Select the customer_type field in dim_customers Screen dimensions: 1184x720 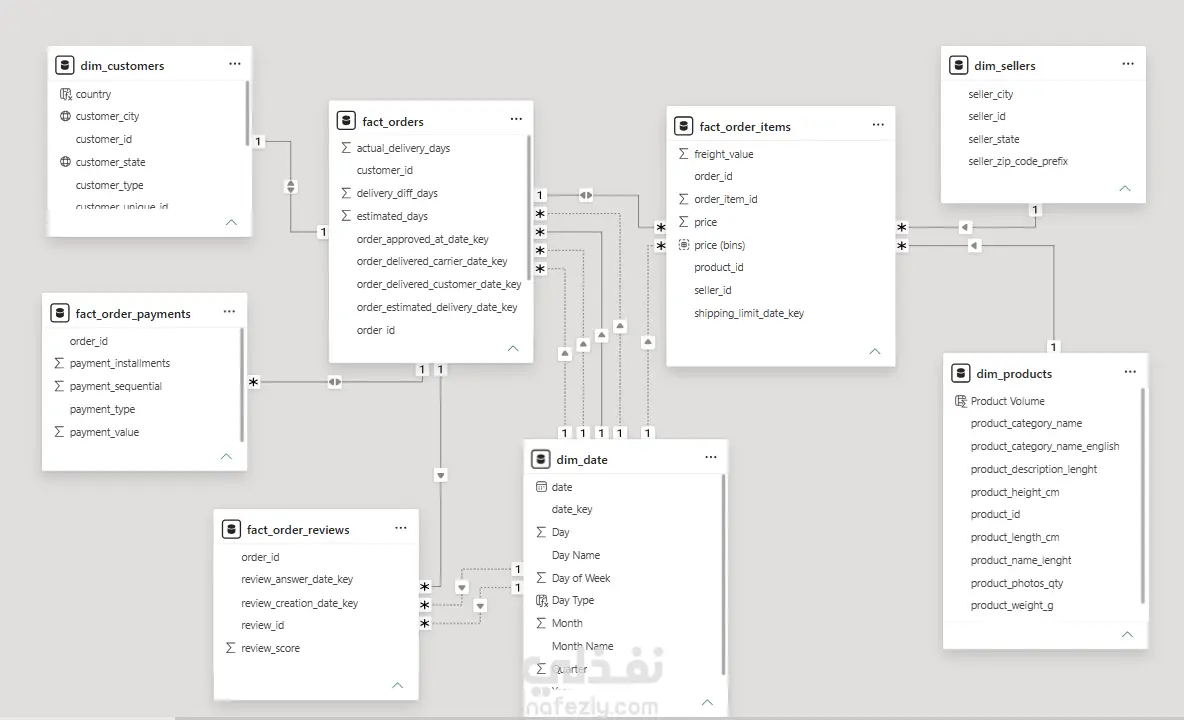pyautogui.click(x=109, y=185)
